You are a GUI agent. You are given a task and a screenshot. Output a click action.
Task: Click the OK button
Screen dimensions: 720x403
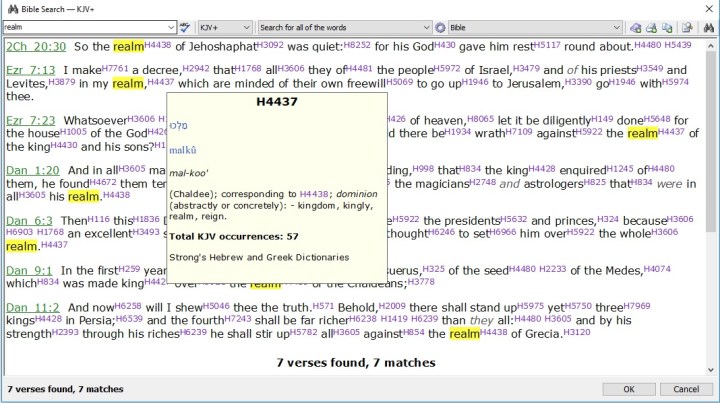tap(629, 389)
